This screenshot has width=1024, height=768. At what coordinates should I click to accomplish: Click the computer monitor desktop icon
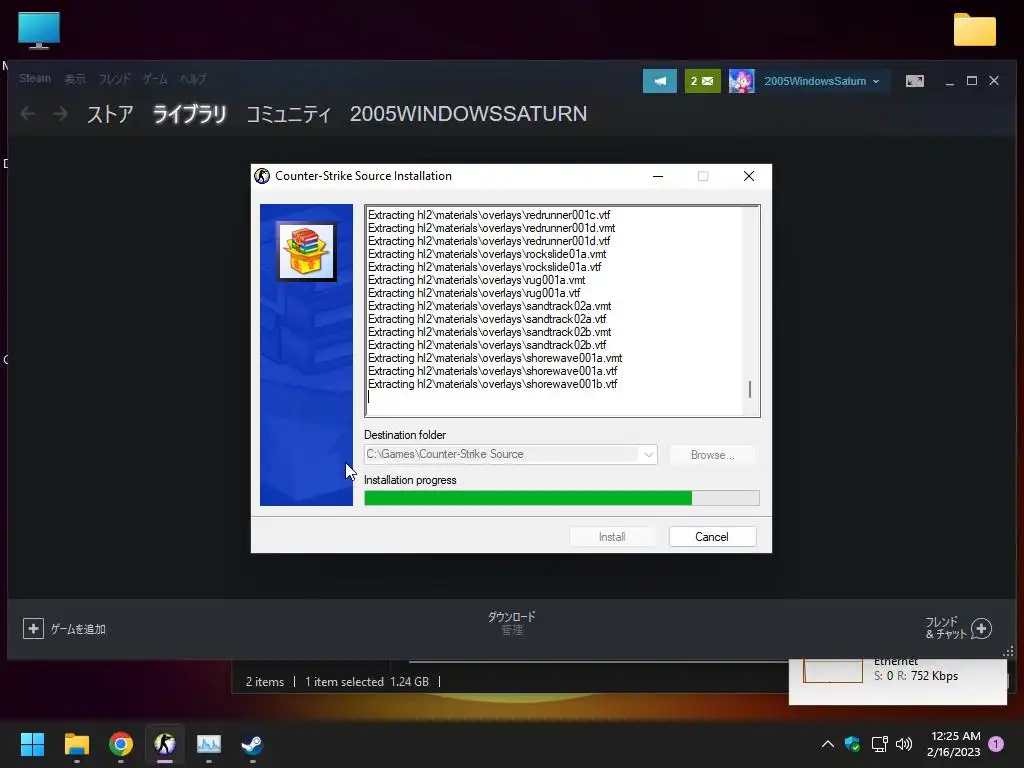point(39,30)
